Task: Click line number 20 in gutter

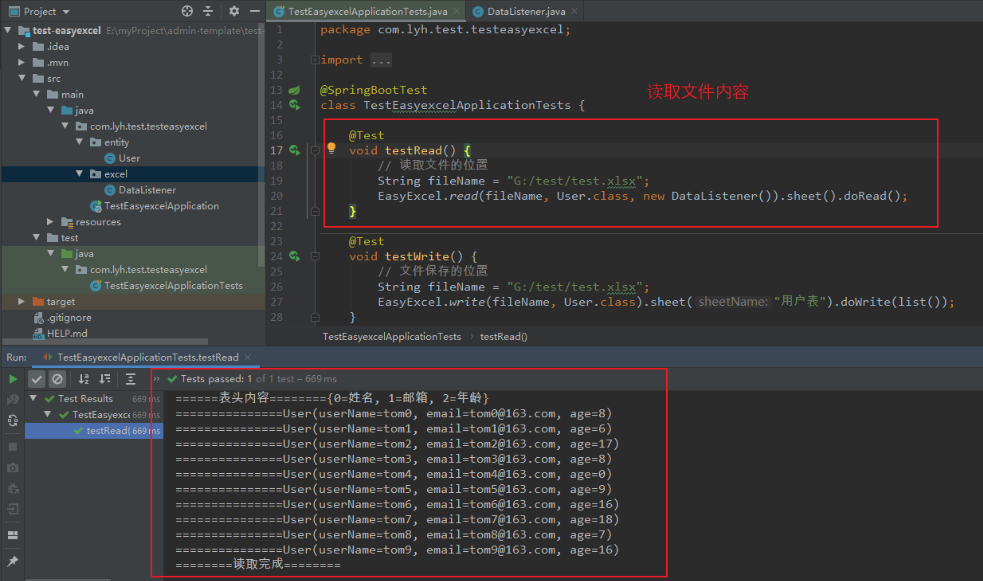Action: pyautogui.click(x=276, y=196)
